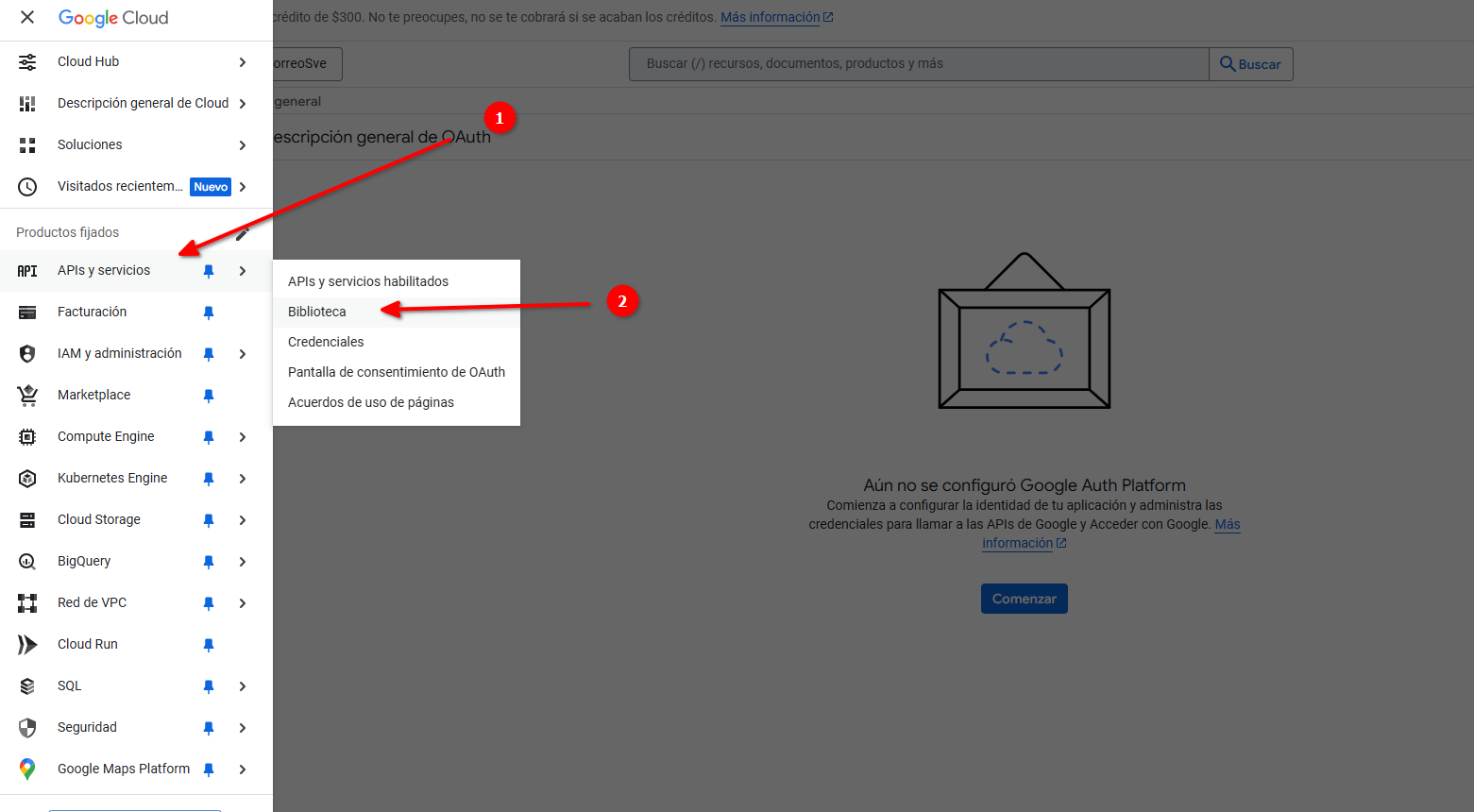Toggle the pin for SQL

point(209,686)
